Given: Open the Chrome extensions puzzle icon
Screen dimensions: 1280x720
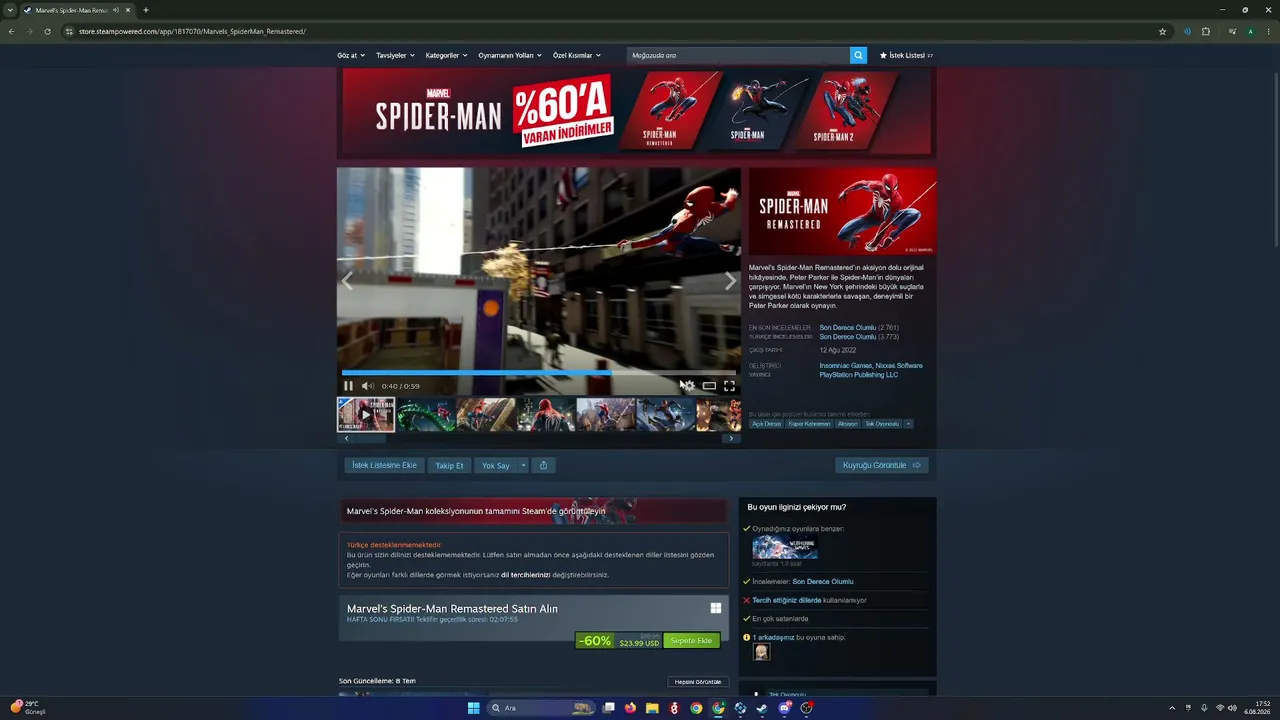Looking at the screenshot, I should (1206, 31).
